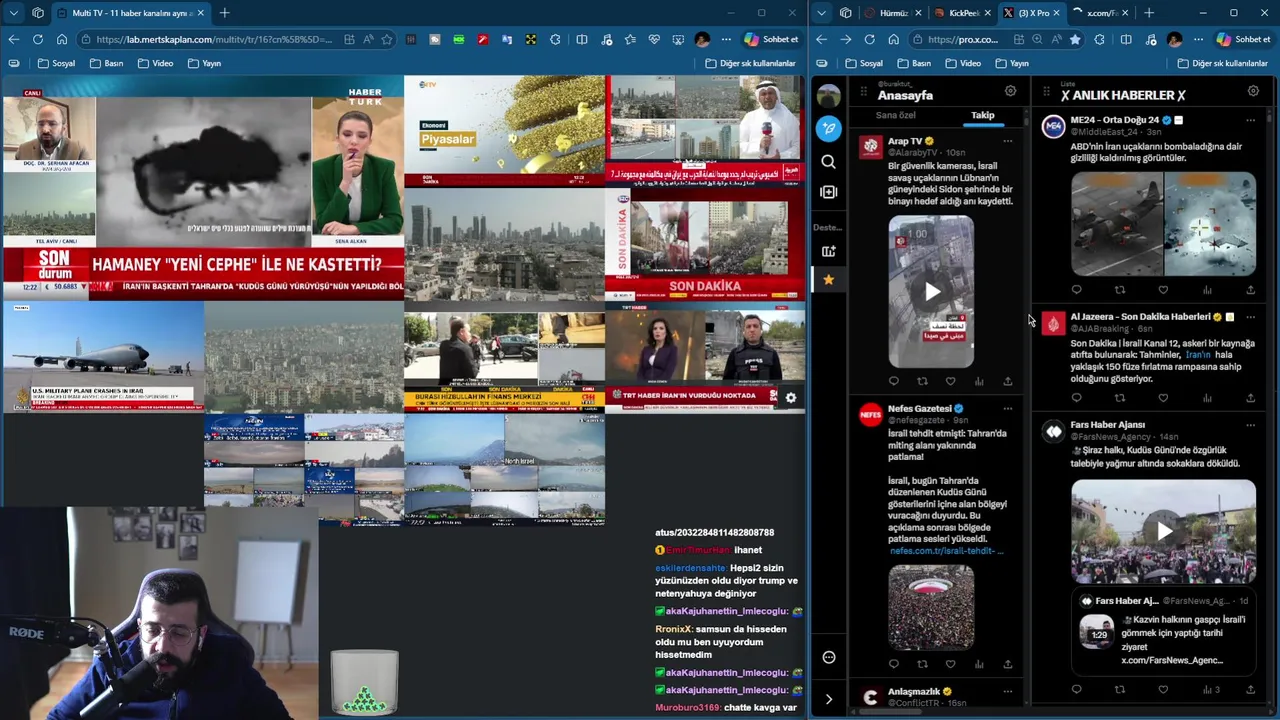Like the Nefes Gazetesi post
The height and width of the screenshot is (720, 1280).
[x=950, y=664]
